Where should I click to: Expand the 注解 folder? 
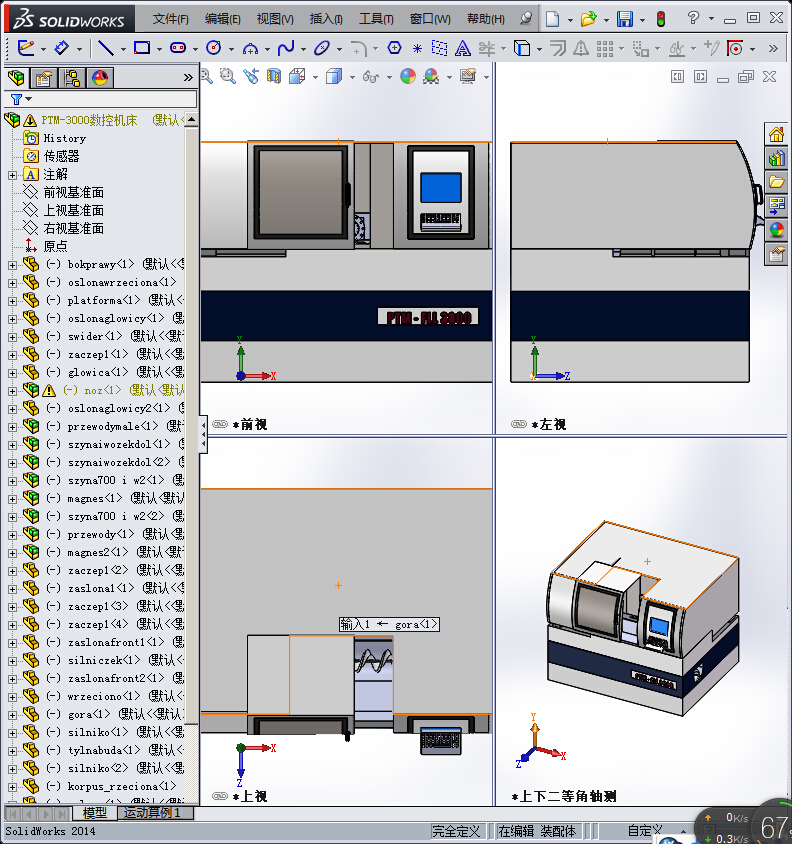tap(12, 175)
